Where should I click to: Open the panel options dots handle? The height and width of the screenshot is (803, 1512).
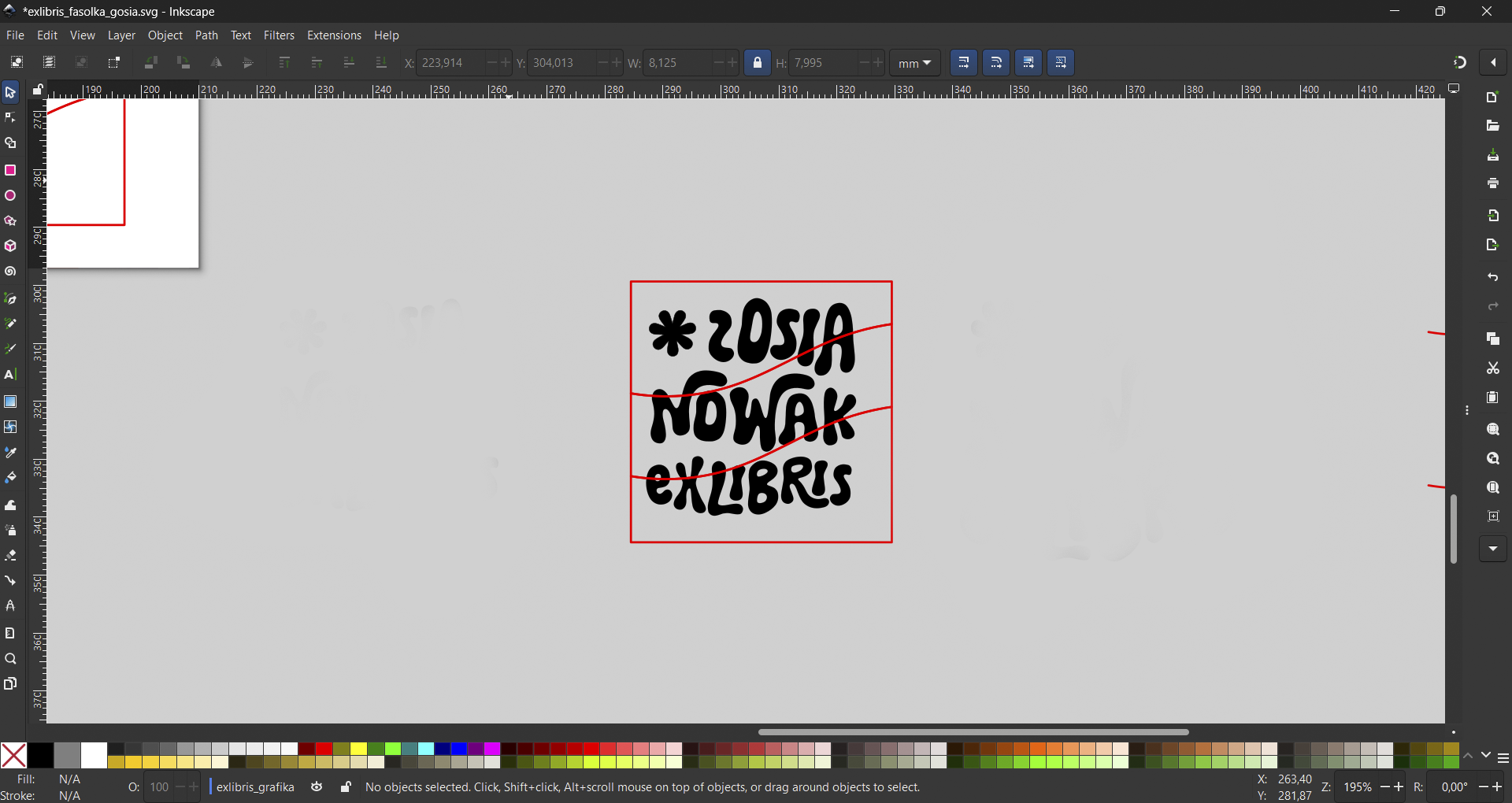[1467, 411]
